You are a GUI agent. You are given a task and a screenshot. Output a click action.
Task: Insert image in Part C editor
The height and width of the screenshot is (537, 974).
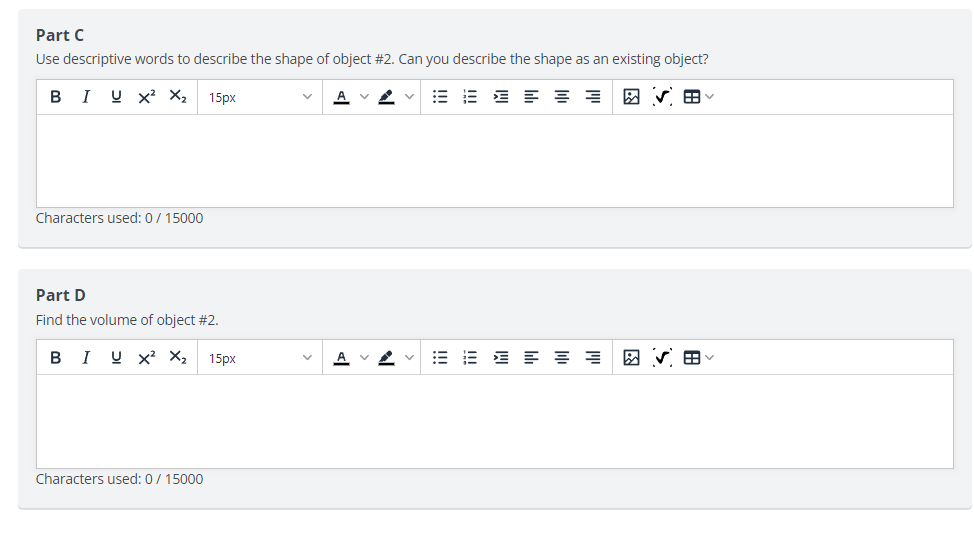click(631, 97)
